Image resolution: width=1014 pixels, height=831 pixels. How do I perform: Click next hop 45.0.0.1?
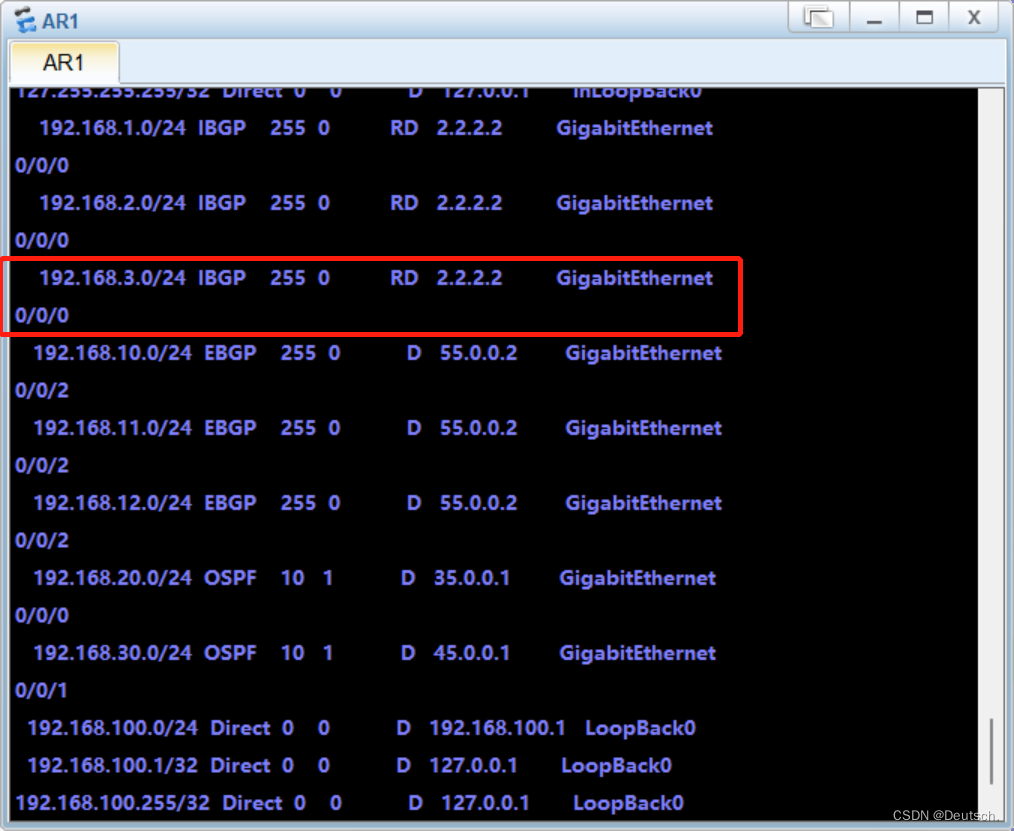pyautogui.click(x=471, y=653)
